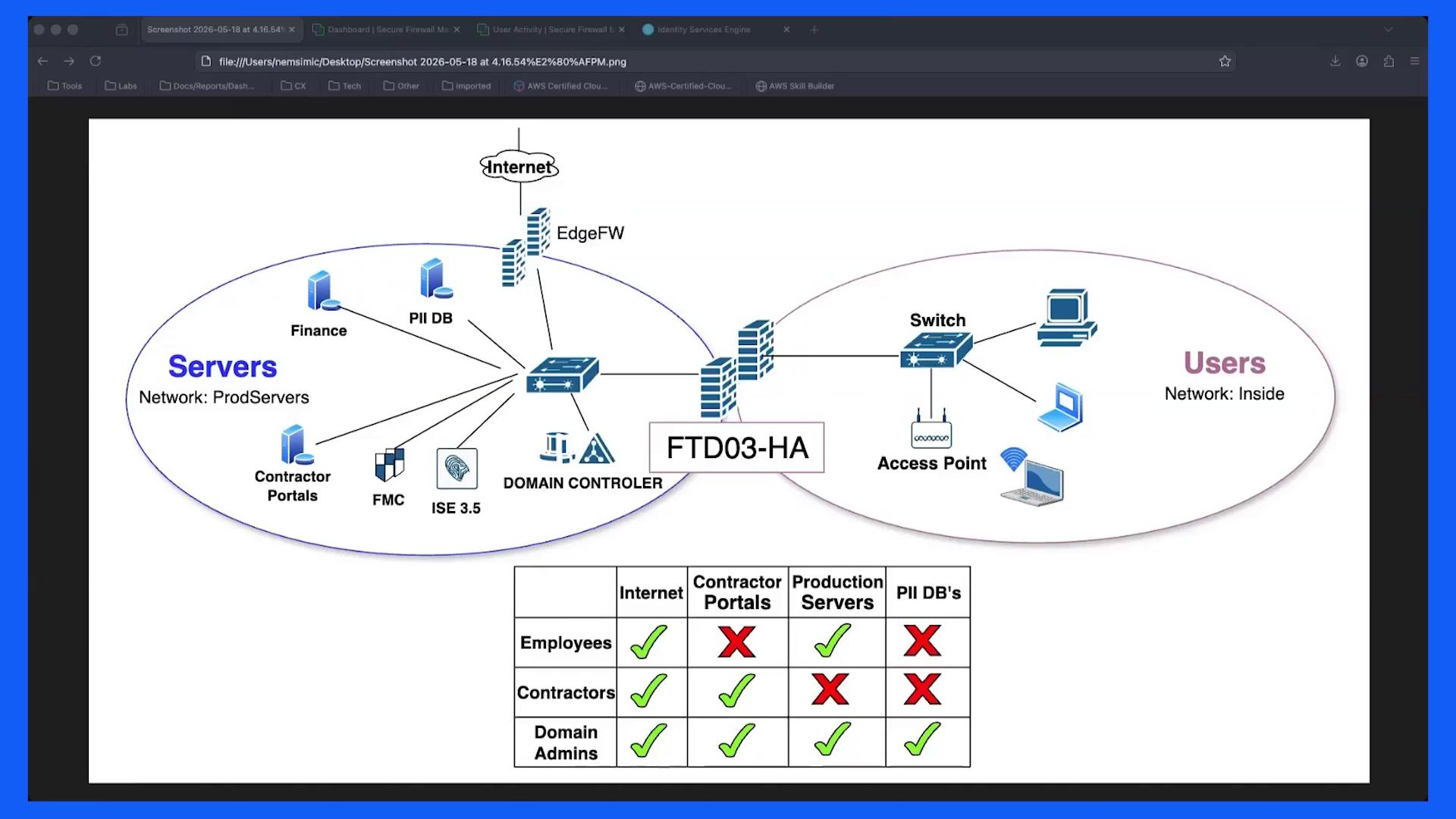Screen dimensions: 1456x819
Task: Click the Contractor Portals server icon
Action: point(296,444)
